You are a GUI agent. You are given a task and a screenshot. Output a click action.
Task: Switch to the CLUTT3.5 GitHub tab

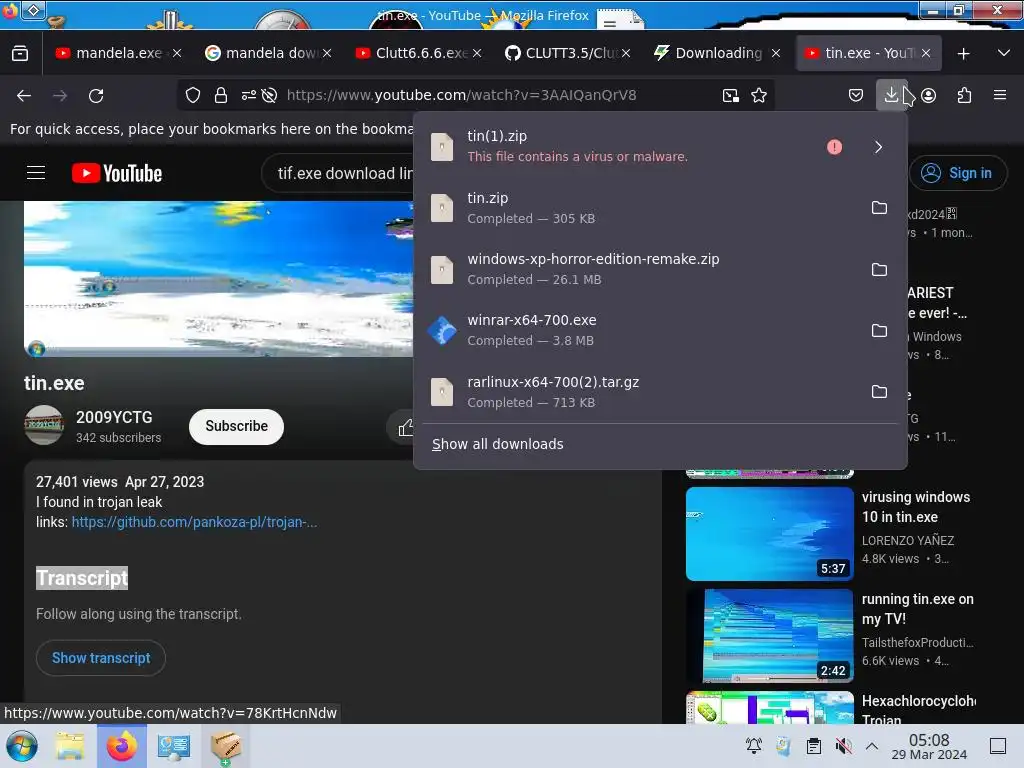[x=568, y=54]
